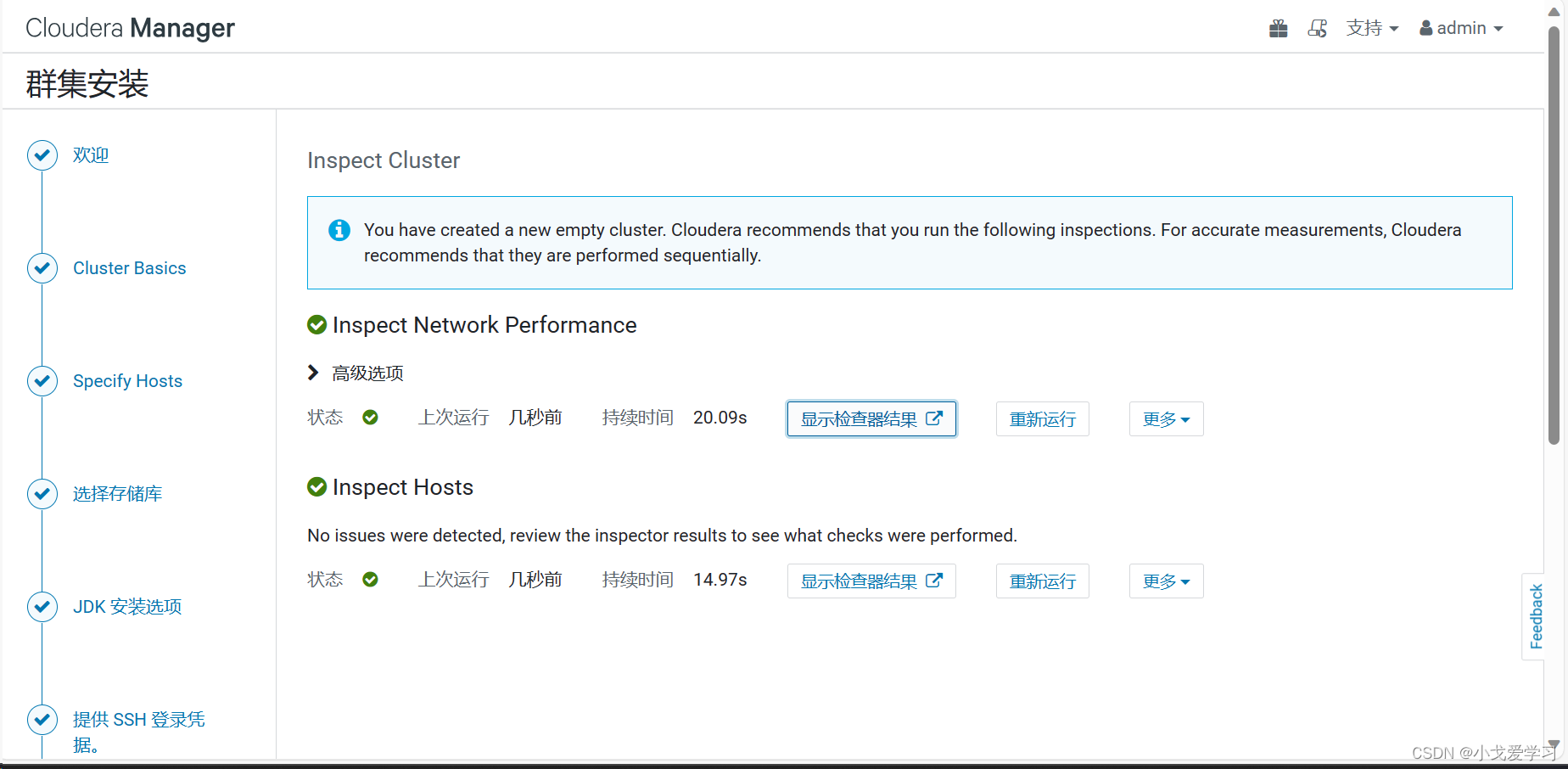Open the 支持 support dropdown menu
The height and width of the screenshot is (769, 1568).
[x=1372, y=28]
